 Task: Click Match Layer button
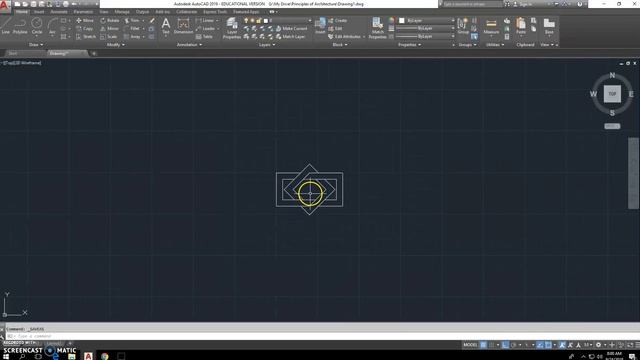point(290,37)
